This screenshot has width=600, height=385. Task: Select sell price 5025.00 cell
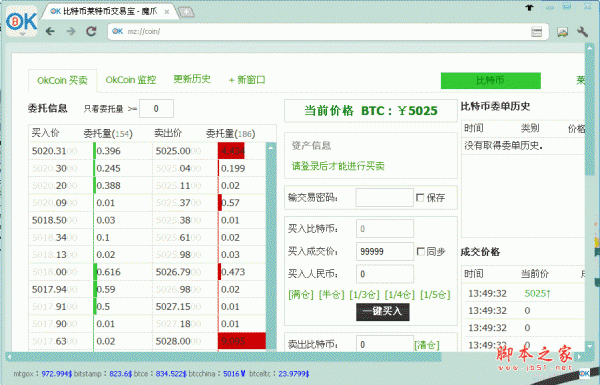pos(184,151)
